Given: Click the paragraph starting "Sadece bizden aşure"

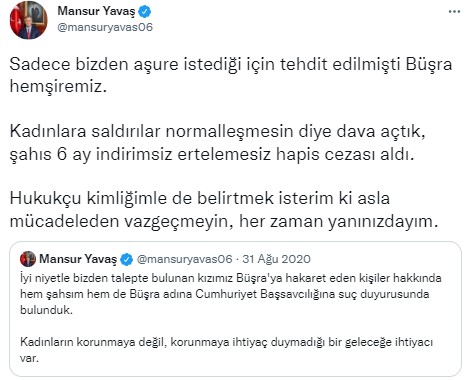Looking at the screenshot, I should (231, 75).
